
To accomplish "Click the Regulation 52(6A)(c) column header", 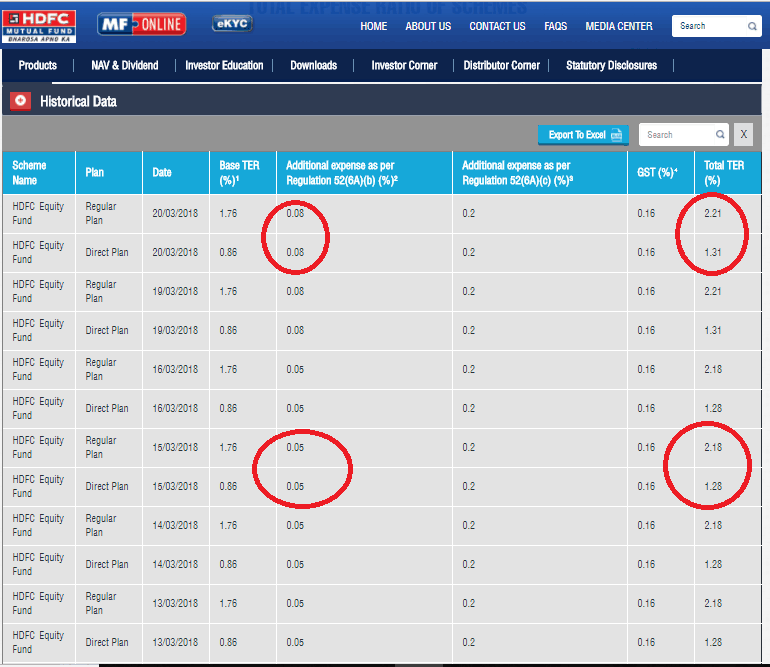I will (x=540, y=172).
